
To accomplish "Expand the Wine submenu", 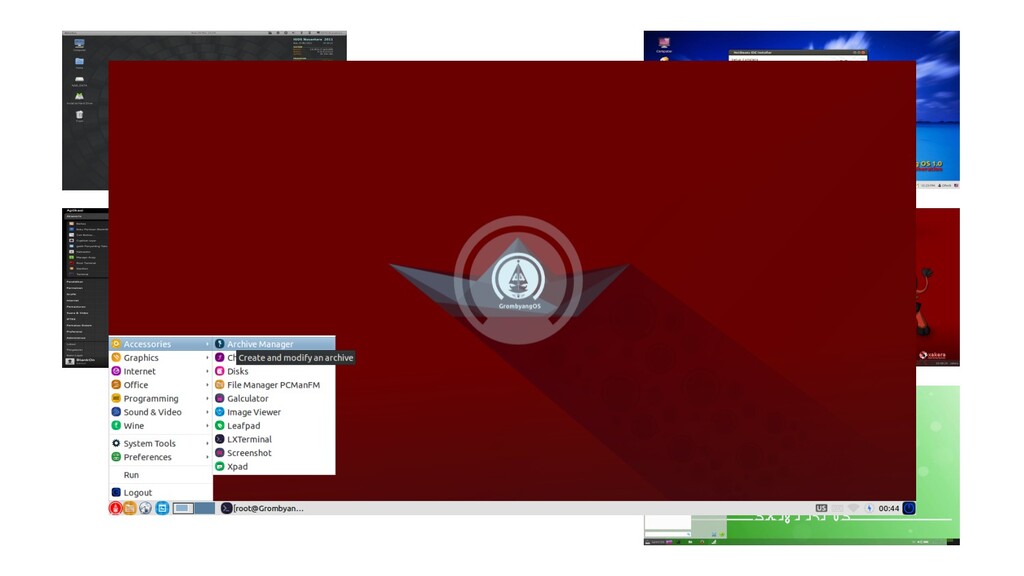I will coord(161,426).
